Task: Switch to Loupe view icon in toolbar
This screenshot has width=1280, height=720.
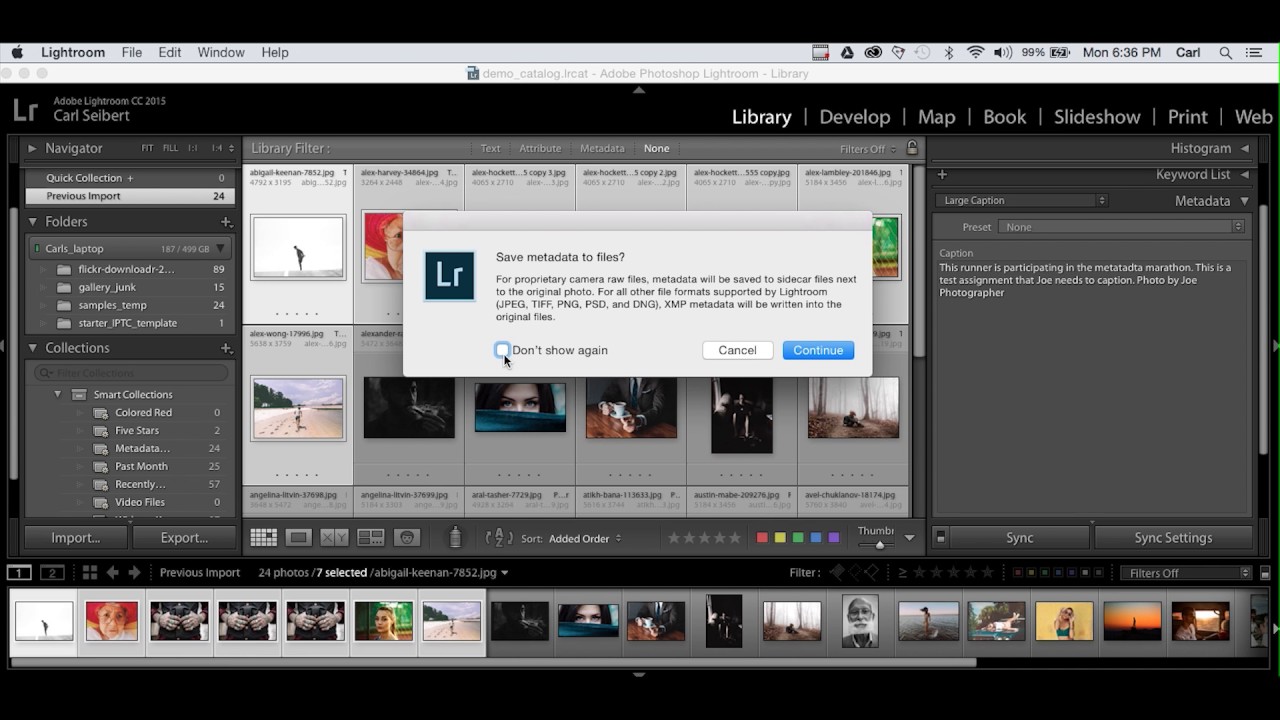Action: click(298, 538)
